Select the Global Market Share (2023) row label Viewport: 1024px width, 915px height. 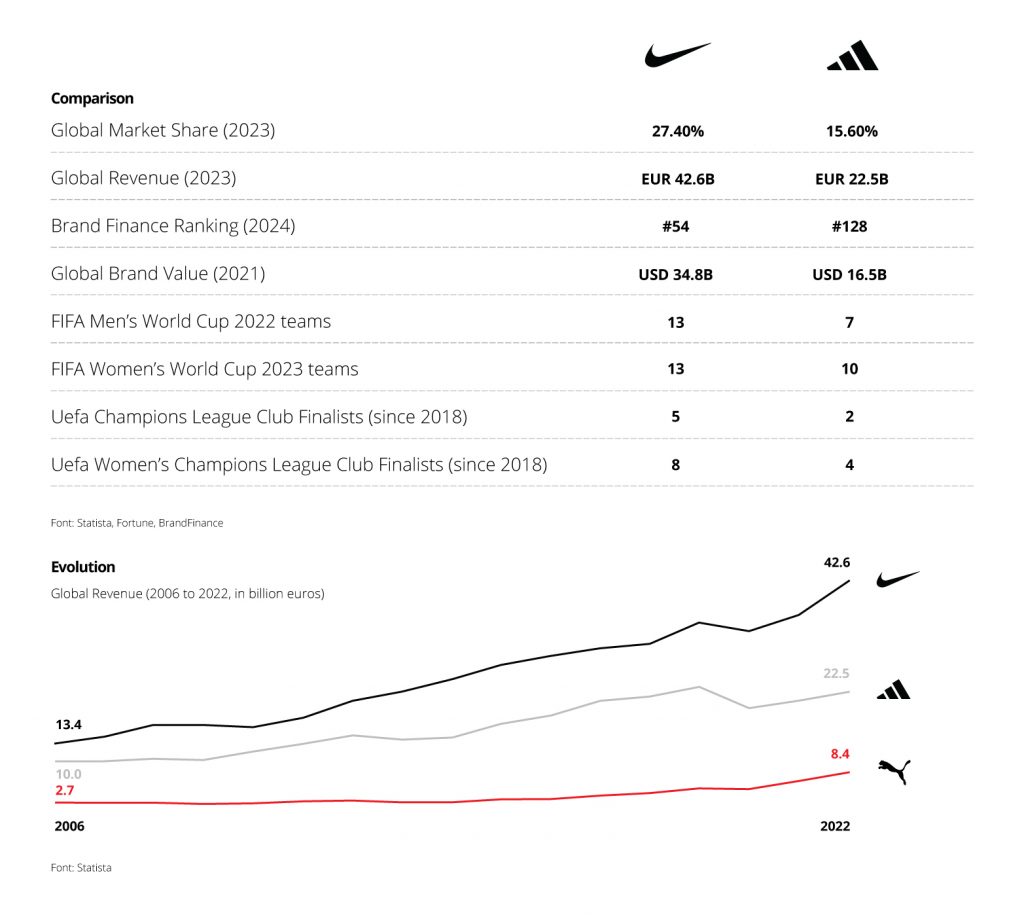[x=163, y=130]
